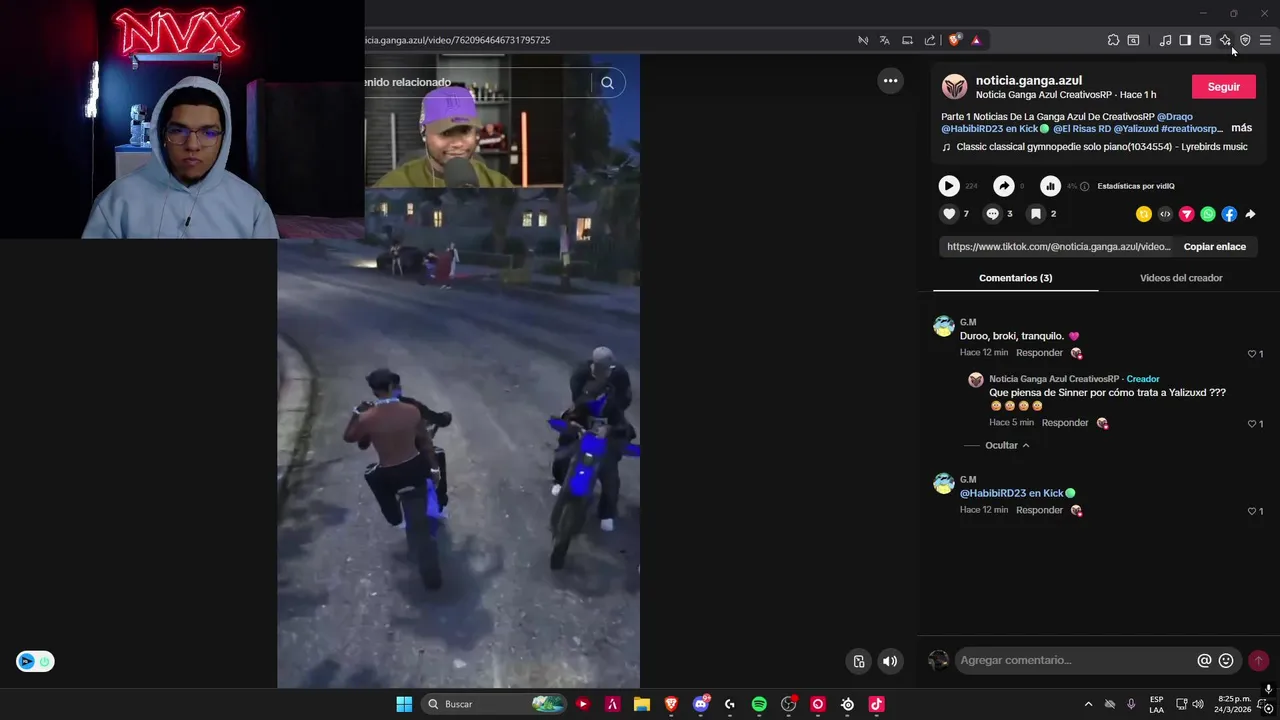1280x720 pixels.
Task: Click the yellow repost icon
Action: pyautogui.click(x=1144, y=214)
